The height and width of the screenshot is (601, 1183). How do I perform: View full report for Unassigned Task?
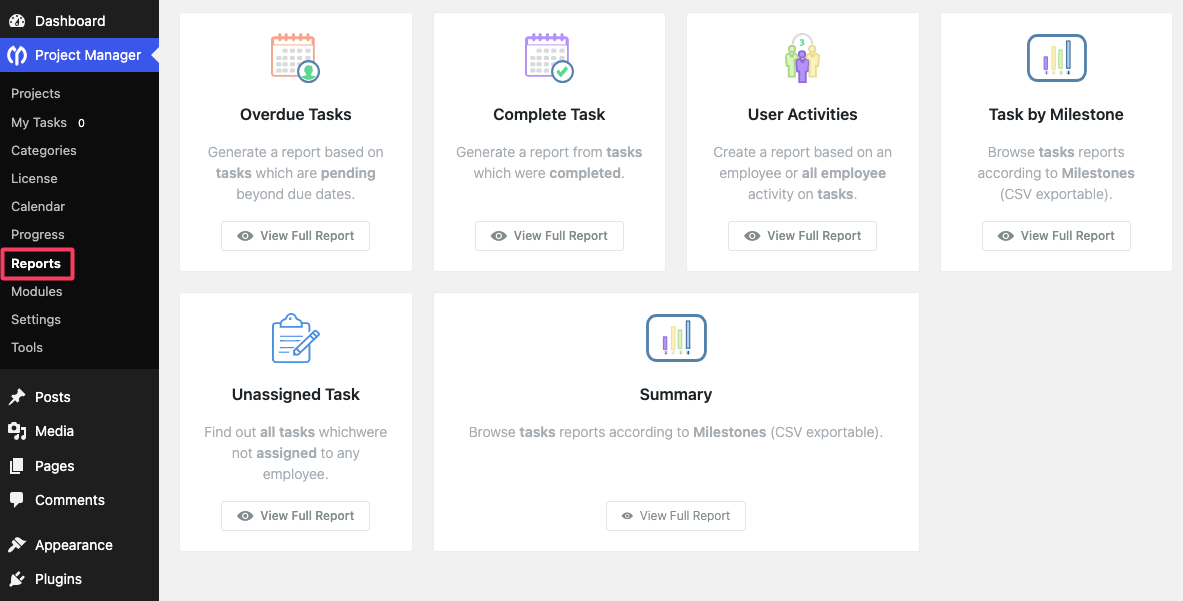[296, 516]
